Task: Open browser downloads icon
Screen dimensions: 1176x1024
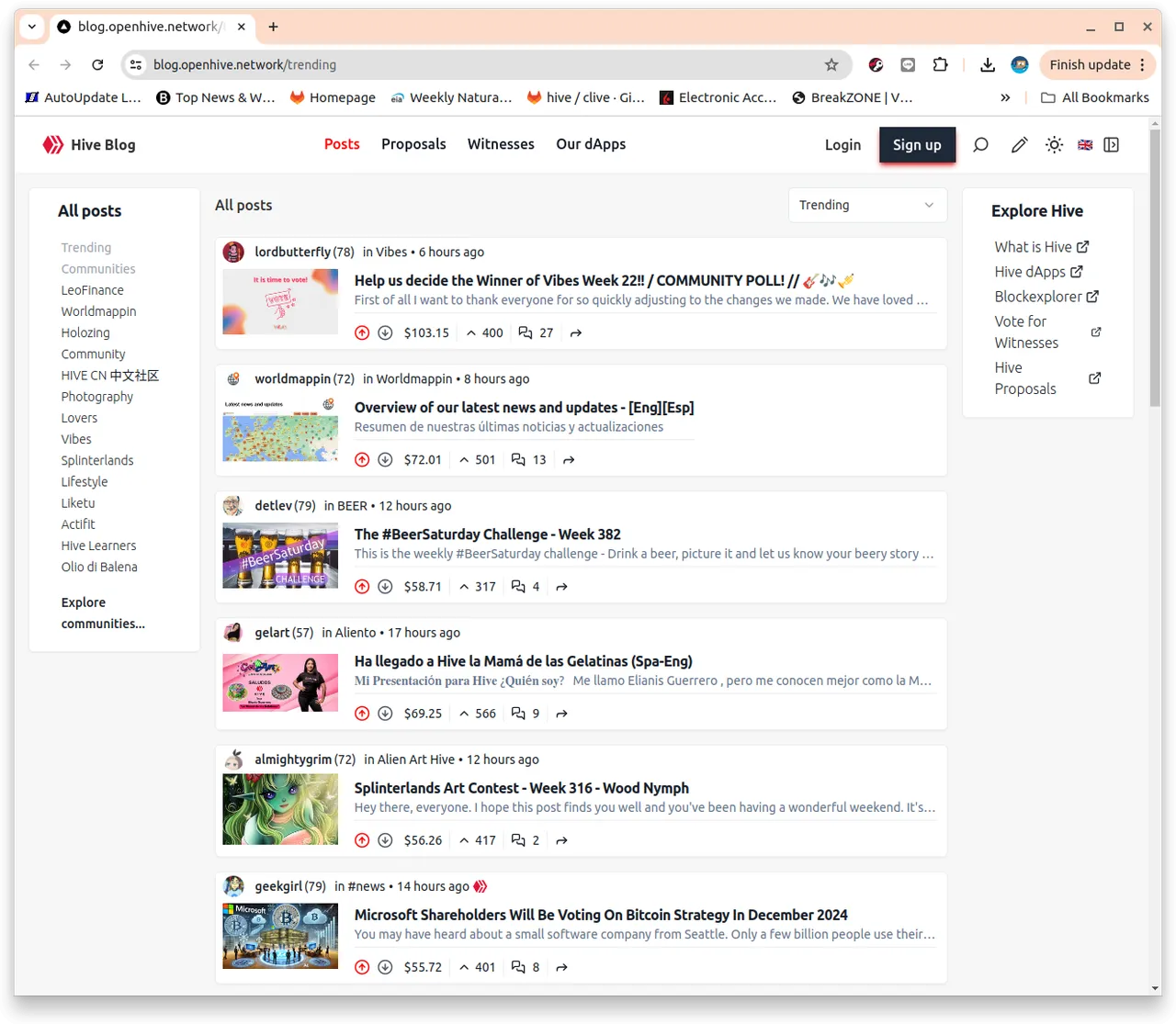Action: 988,64
